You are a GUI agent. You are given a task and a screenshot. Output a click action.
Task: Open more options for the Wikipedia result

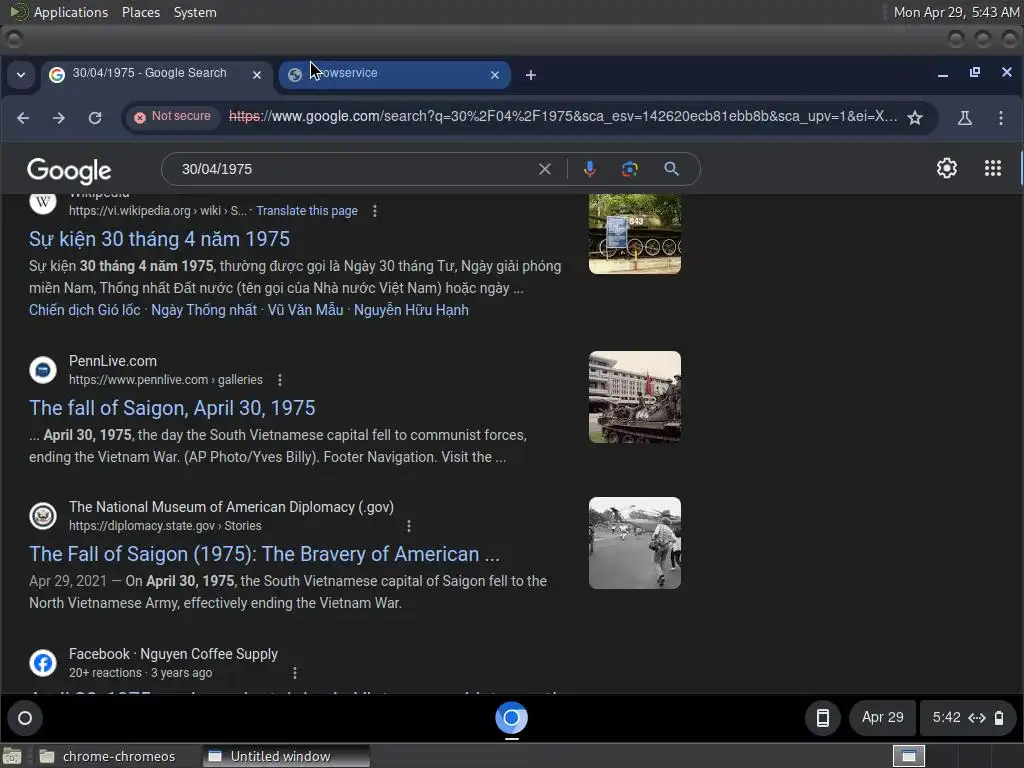(375, 211)
